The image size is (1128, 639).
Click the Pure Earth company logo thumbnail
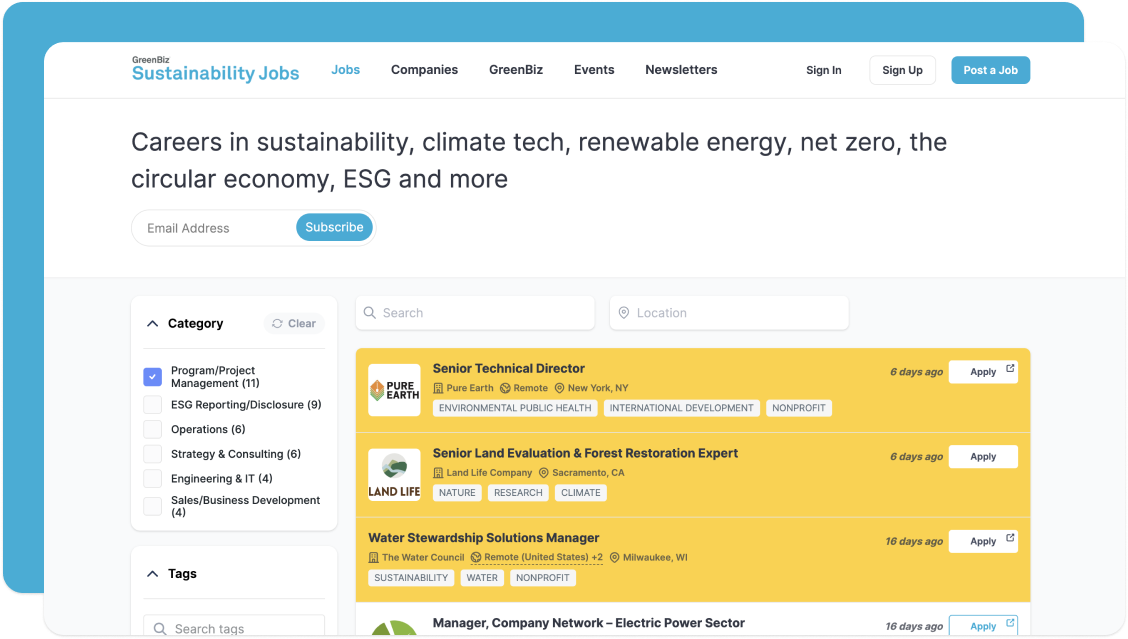coord(394,388)
